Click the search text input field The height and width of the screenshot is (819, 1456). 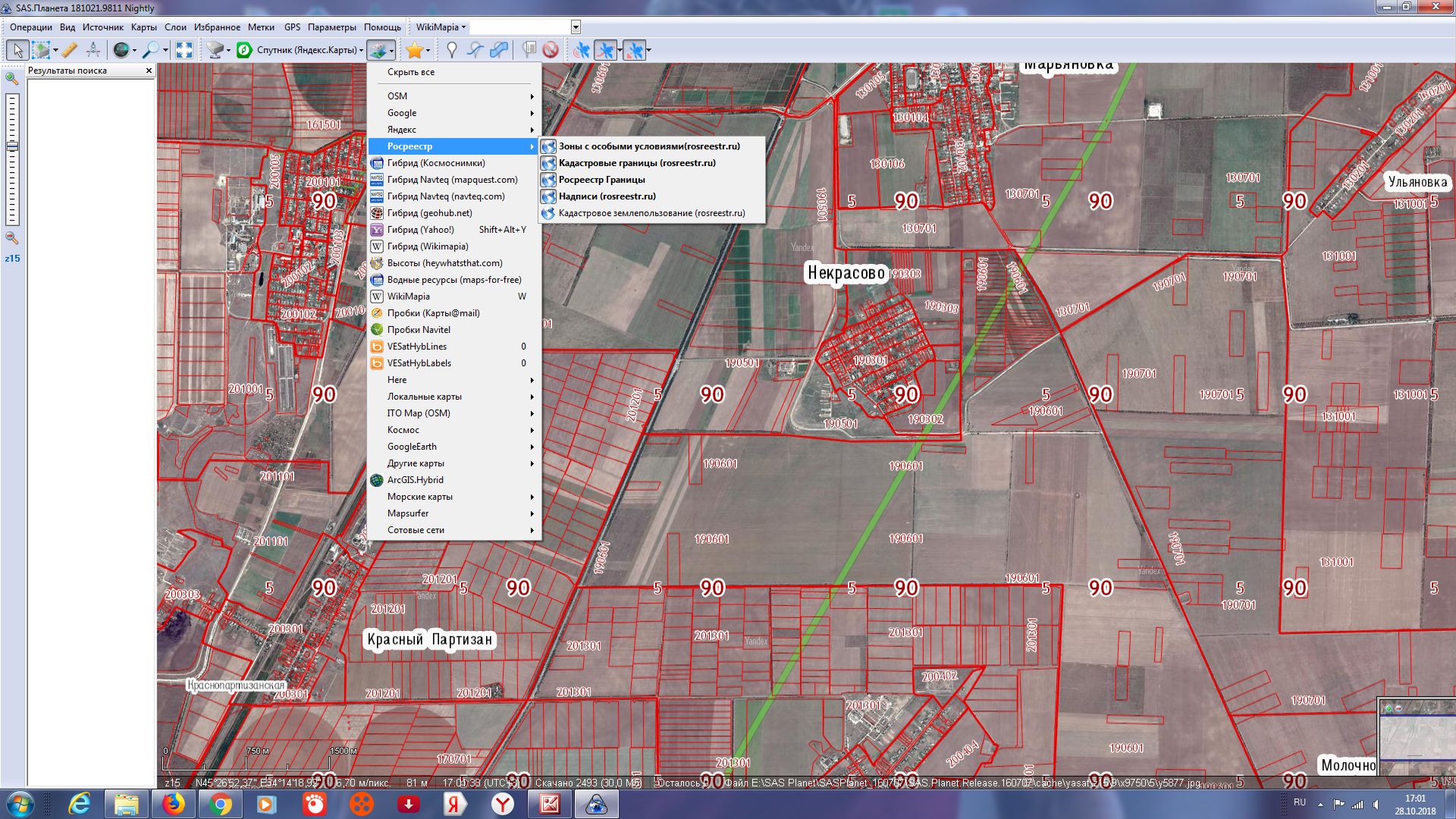519,27
